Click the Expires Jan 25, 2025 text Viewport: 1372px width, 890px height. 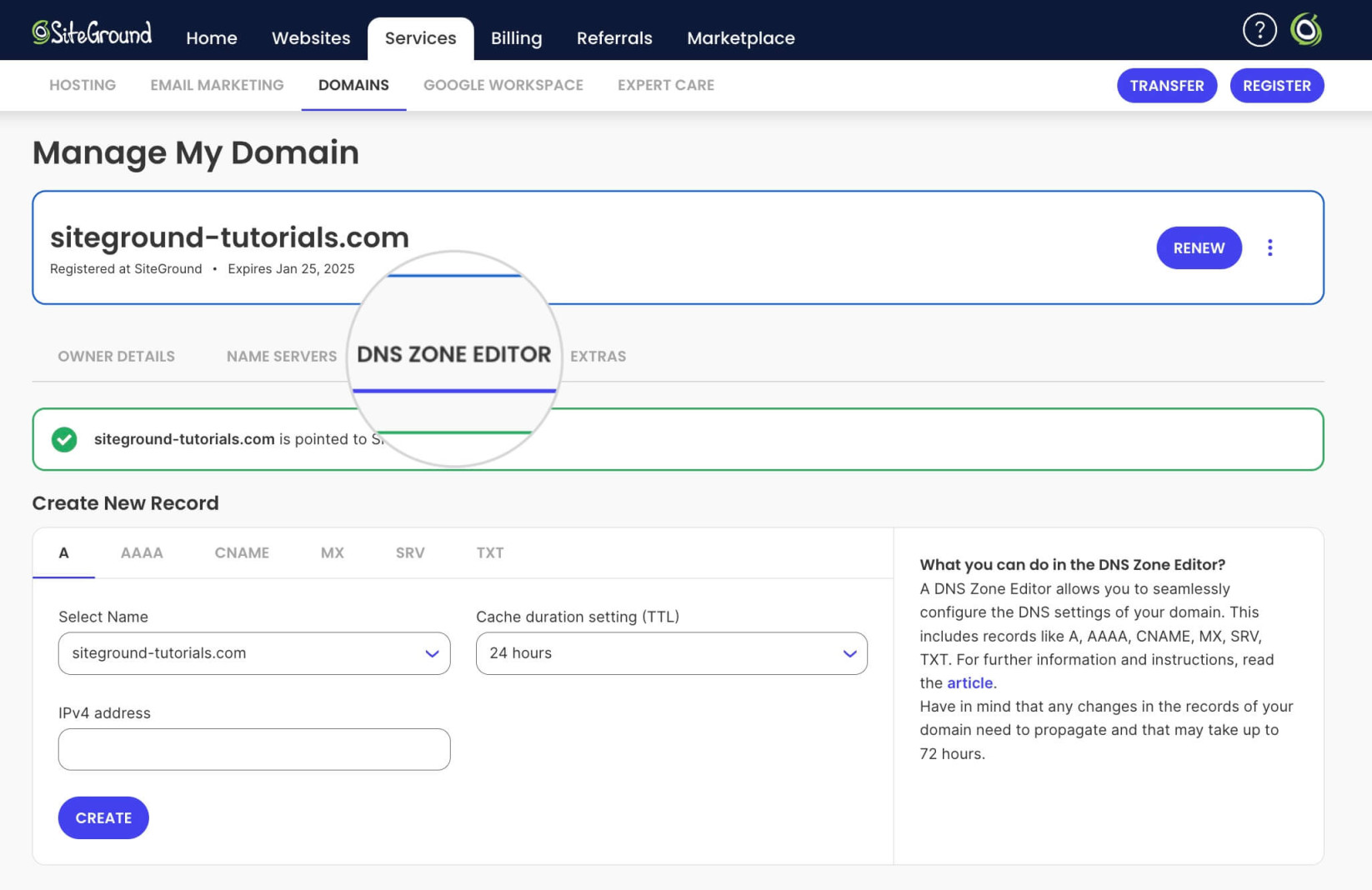pos(291,269)
